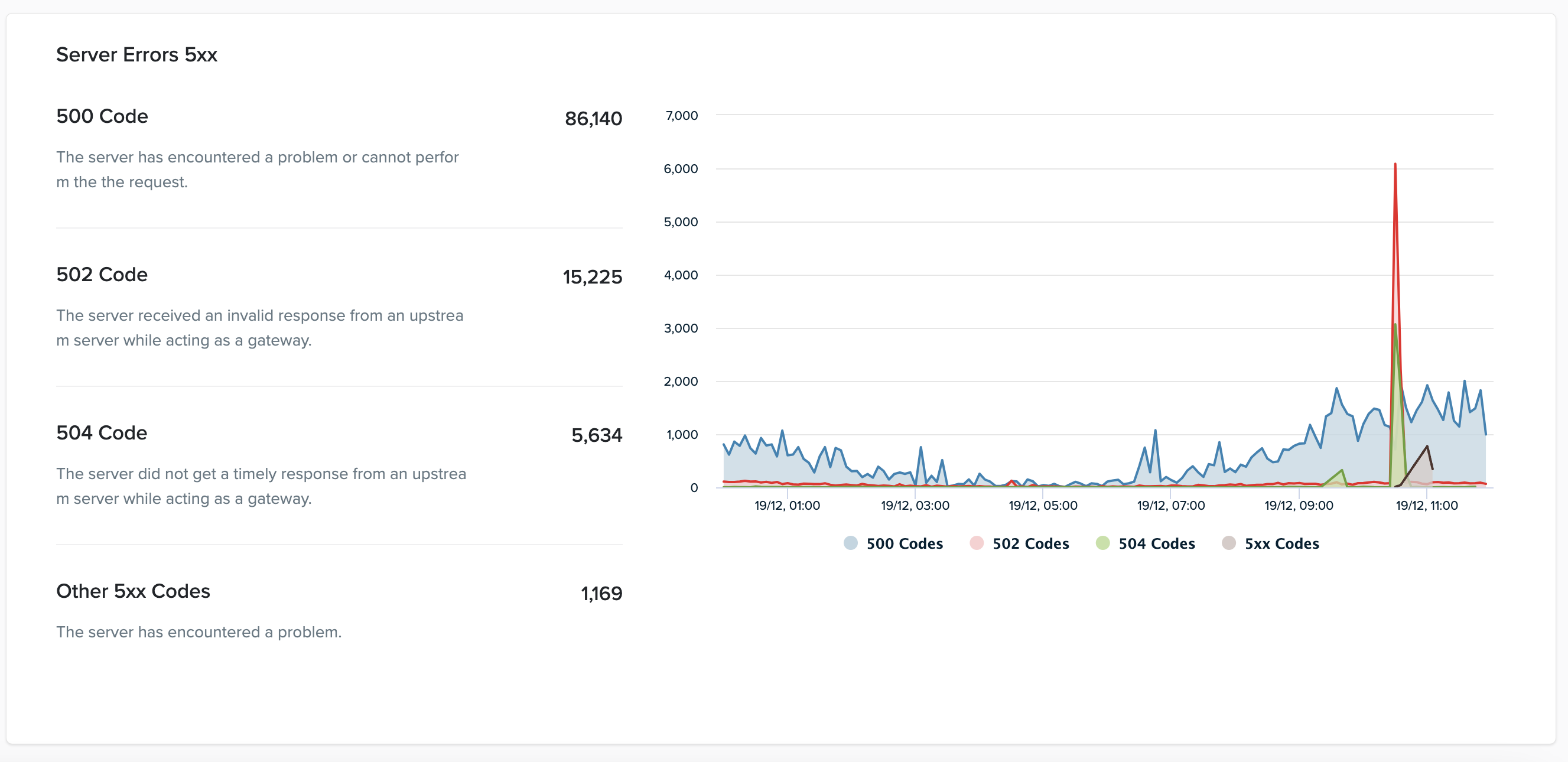Click the 19/12, 11:00 axis label
1568x762 pixels.
coord(1426,505)
